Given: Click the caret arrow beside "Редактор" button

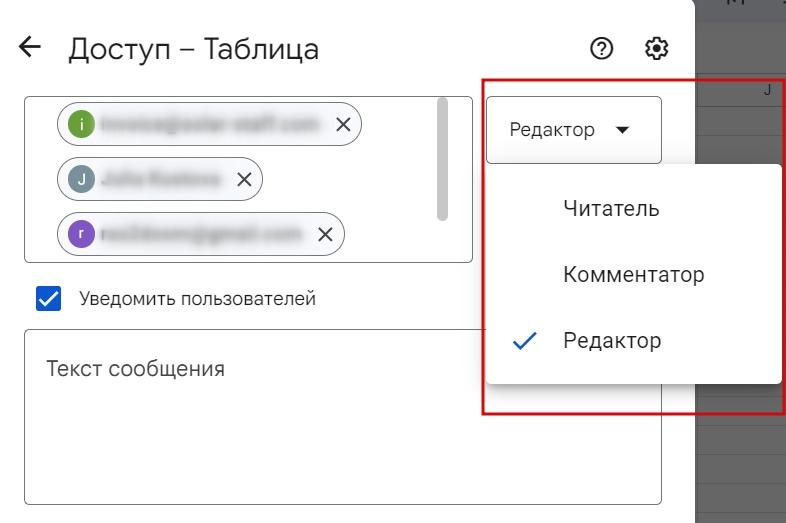Looking at the screenshot, I should point(623,130).
